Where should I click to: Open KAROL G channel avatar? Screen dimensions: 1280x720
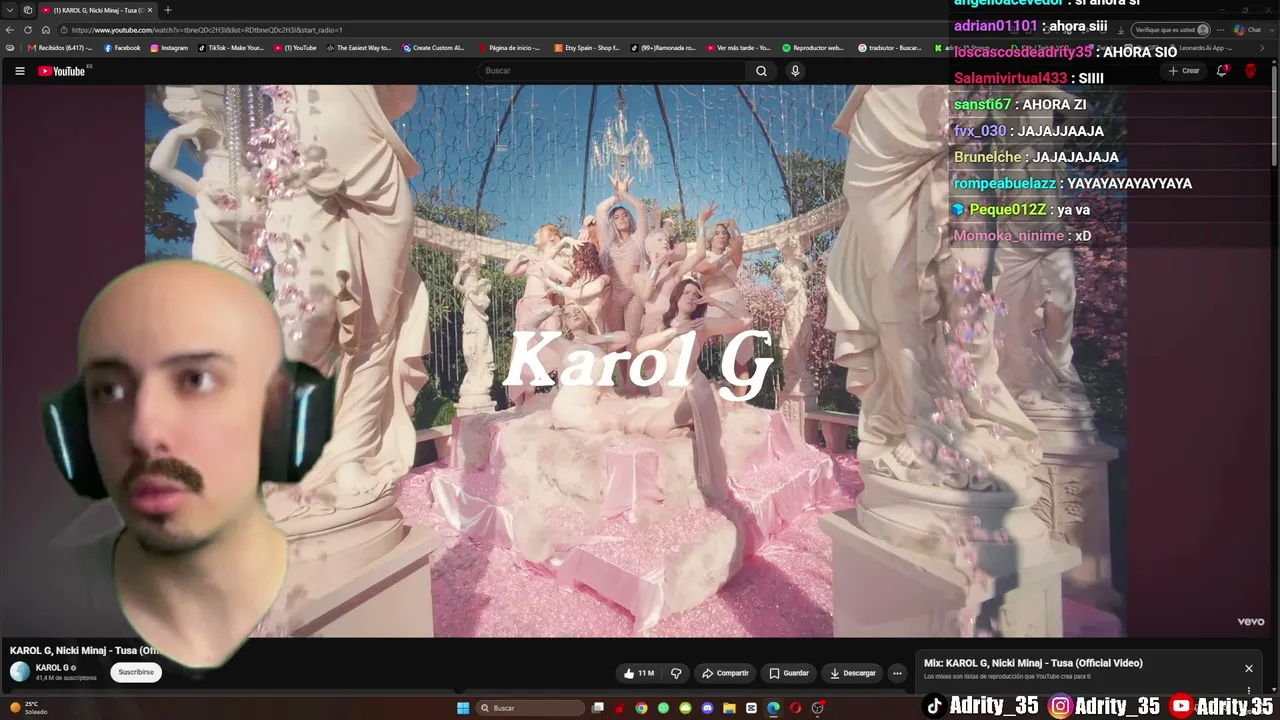tap(20, 672)
